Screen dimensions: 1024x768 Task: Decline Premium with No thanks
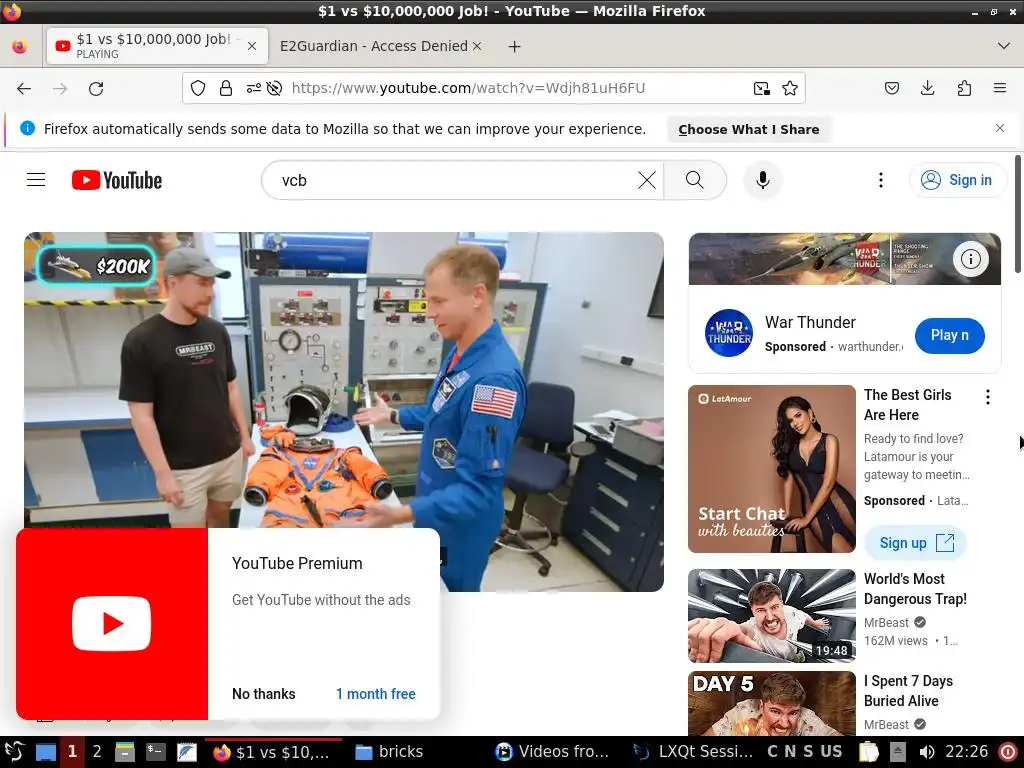263,694
